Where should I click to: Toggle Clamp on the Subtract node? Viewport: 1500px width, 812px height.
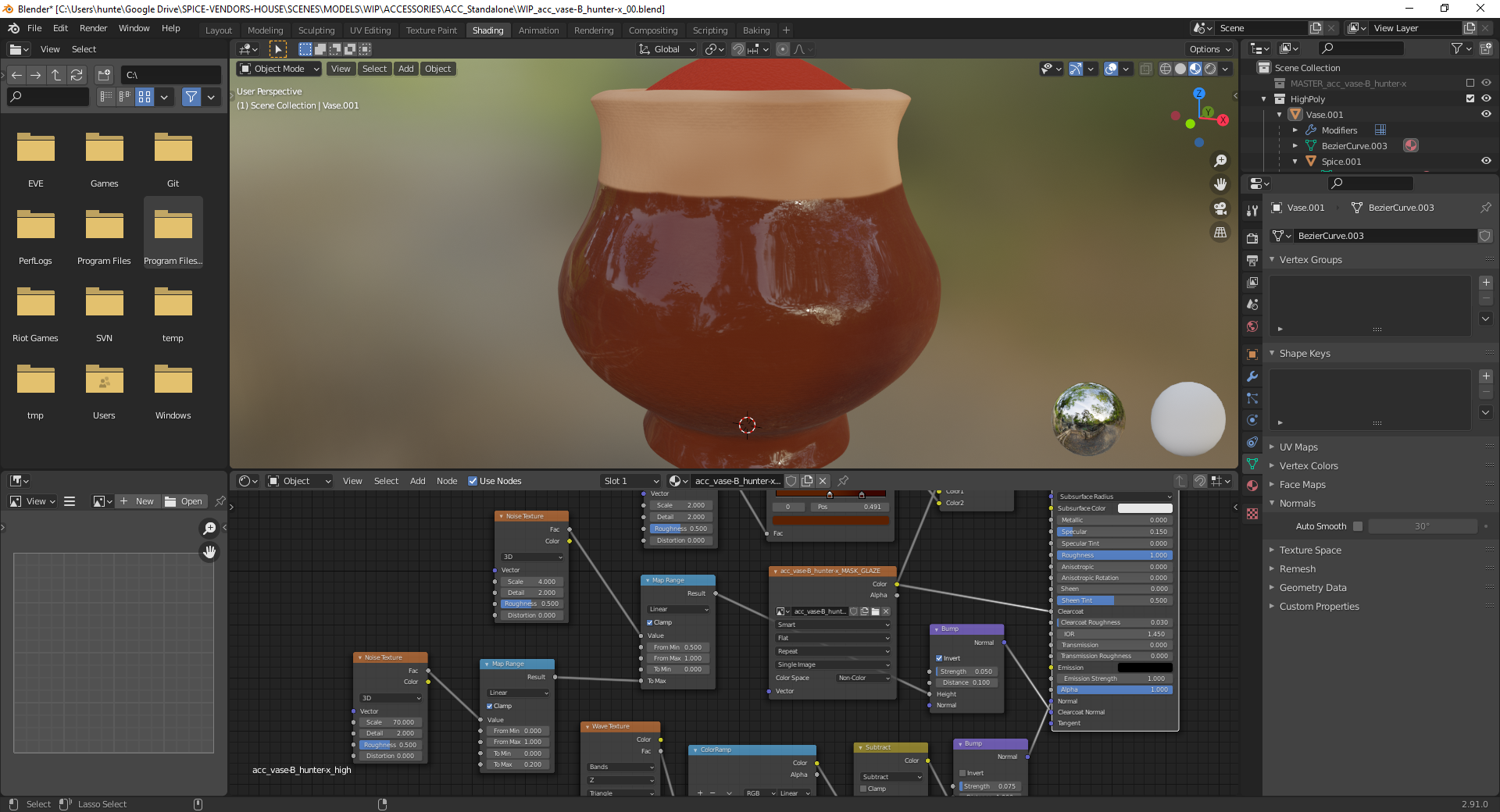coord(863,789)
